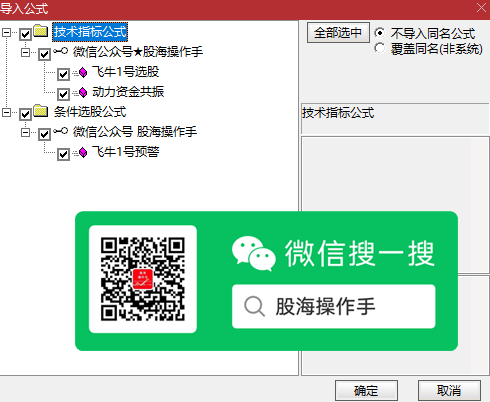490x402 pixels.
Task: Click the 条件选股公式 folder icon
Action: pos(41,111)
